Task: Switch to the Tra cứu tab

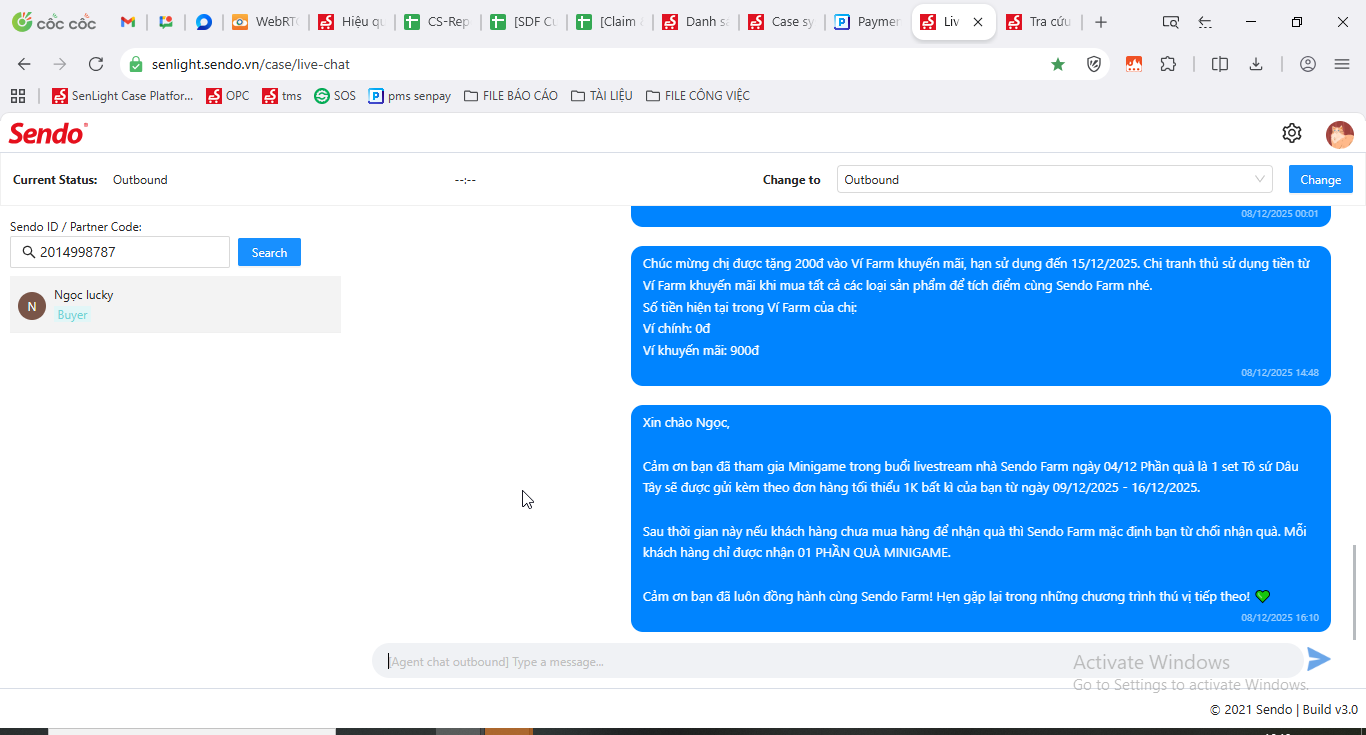Action: point(1040,22)
